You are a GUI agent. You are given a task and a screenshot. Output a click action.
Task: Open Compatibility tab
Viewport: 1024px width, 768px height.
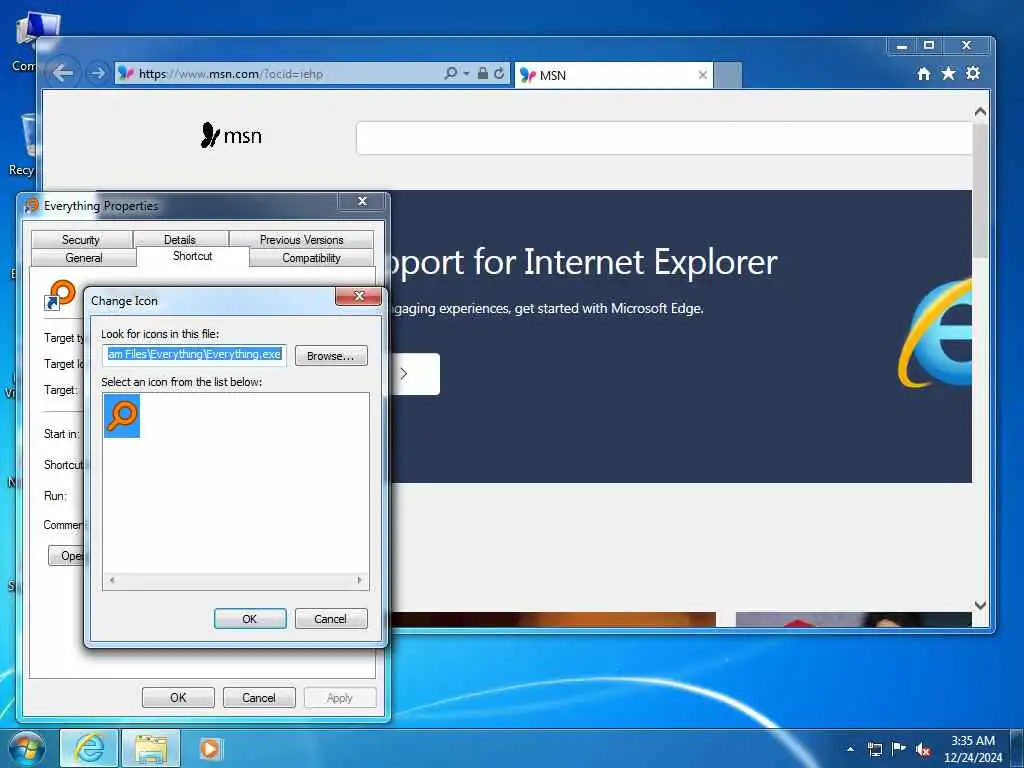[x=312, y=257]
